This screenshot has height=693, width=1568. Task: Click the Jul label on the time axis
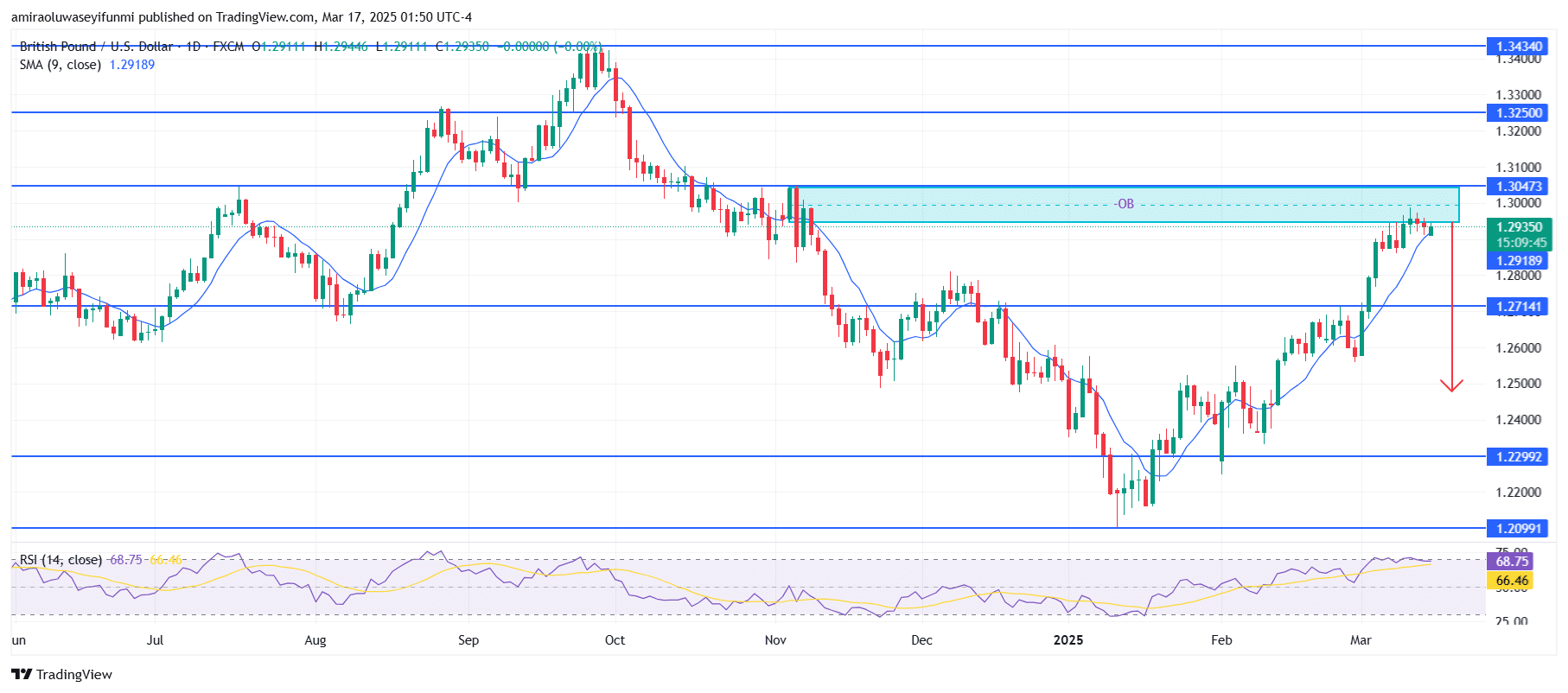(155, 640)
